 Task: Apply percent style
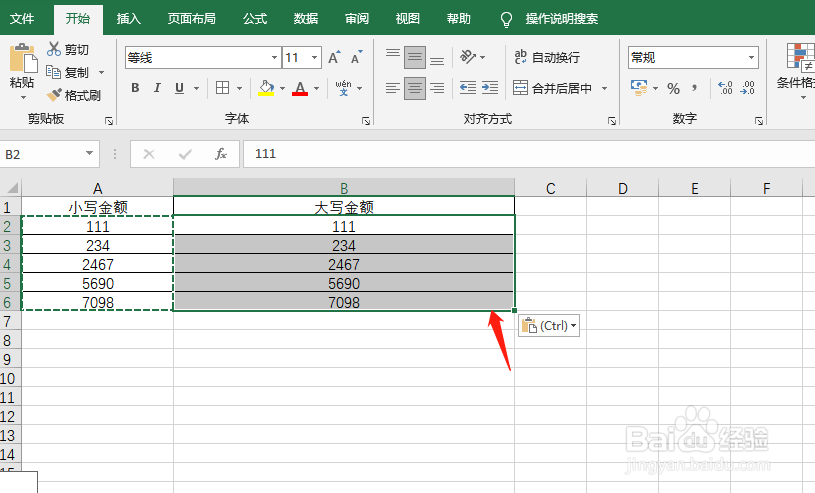674,88
